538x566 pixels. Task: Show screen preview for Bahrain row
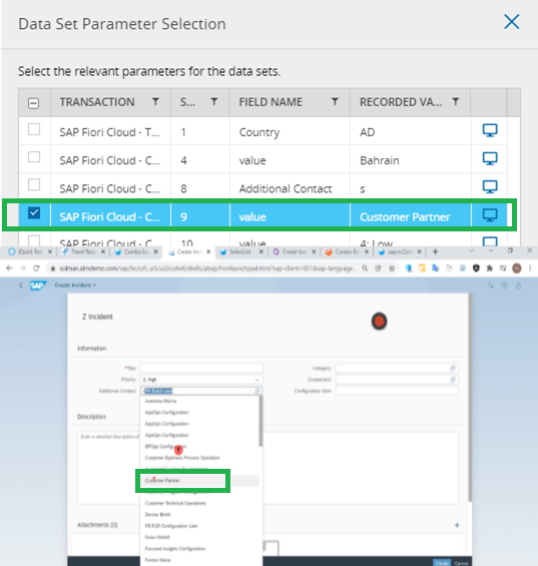[x=490, y=158]
